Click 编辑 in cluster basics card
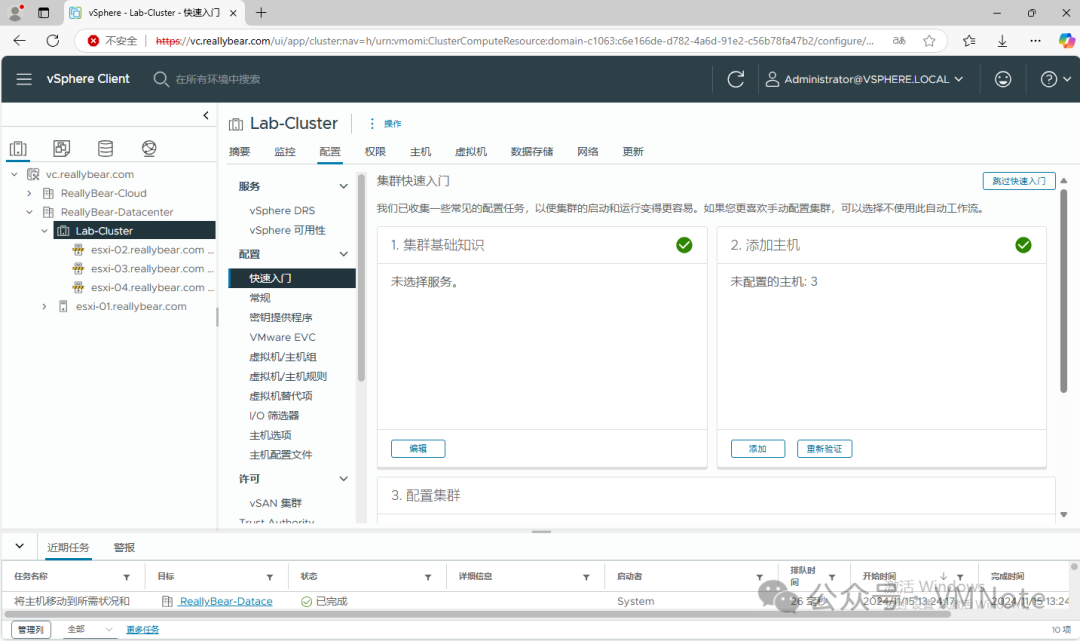This screenshot has height=641, width=1080. coord(418,448)
